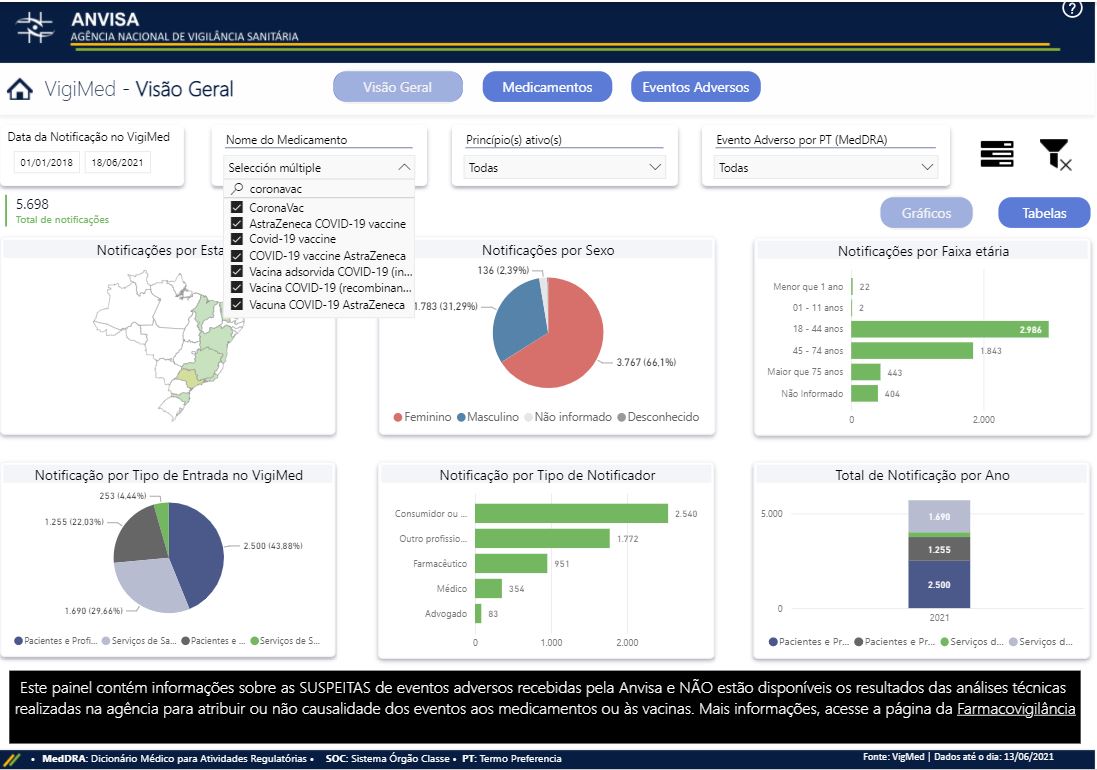
Task: Click the coronavac search box
Action: pyautogui.click(x=320, y=189)
